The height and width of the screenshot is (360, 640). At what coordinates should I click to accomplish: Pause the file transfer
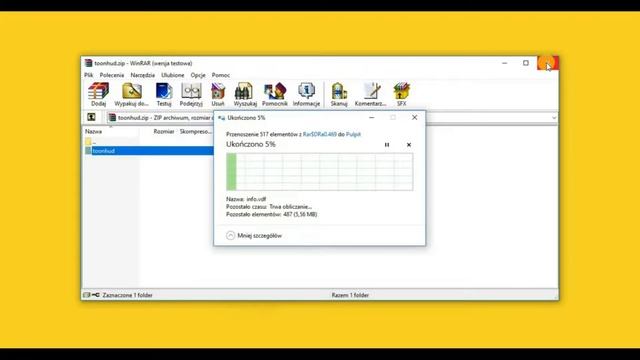(x=387, y=144)
